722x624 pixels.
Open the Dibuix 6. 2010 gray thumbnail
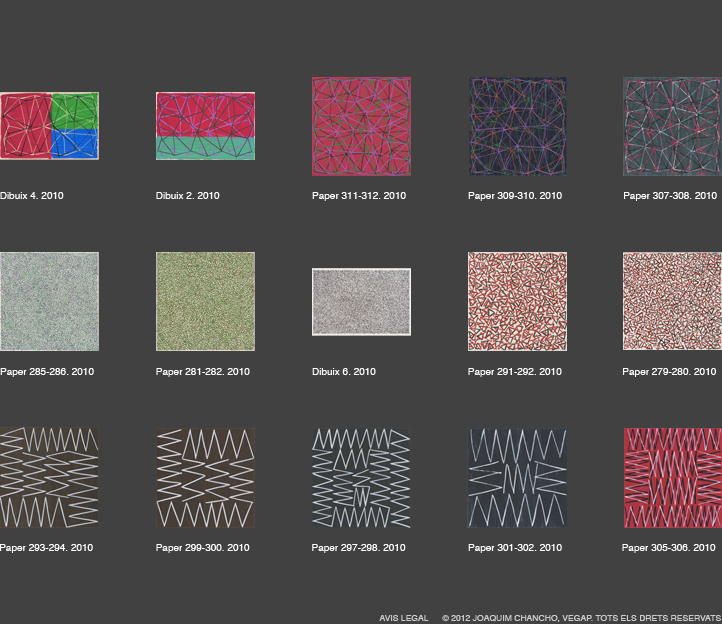click(361, 302)
